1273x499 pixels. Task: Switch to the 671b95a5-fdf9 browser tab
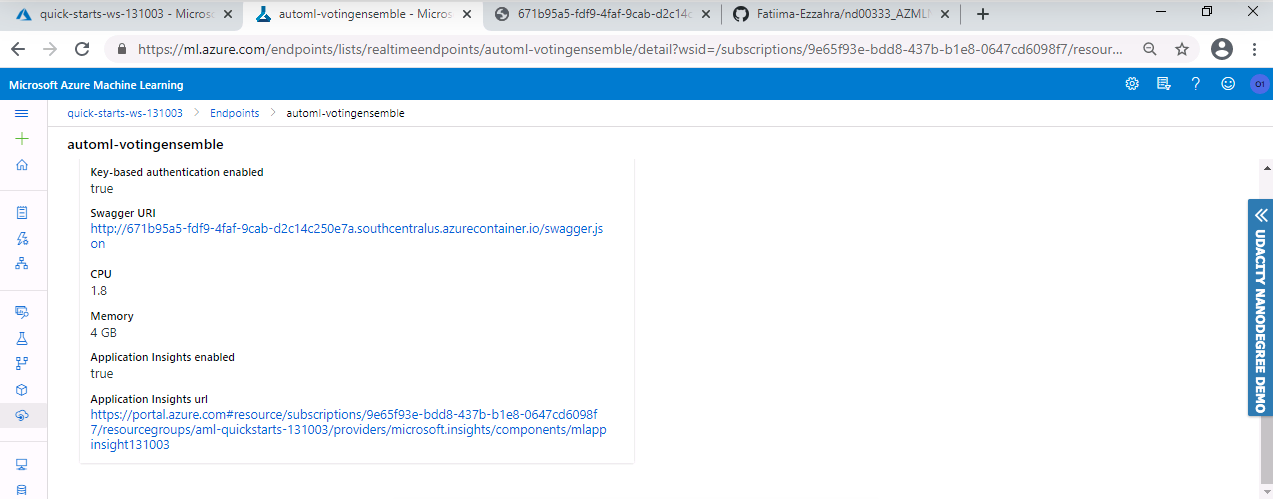[x=603, y=14]
